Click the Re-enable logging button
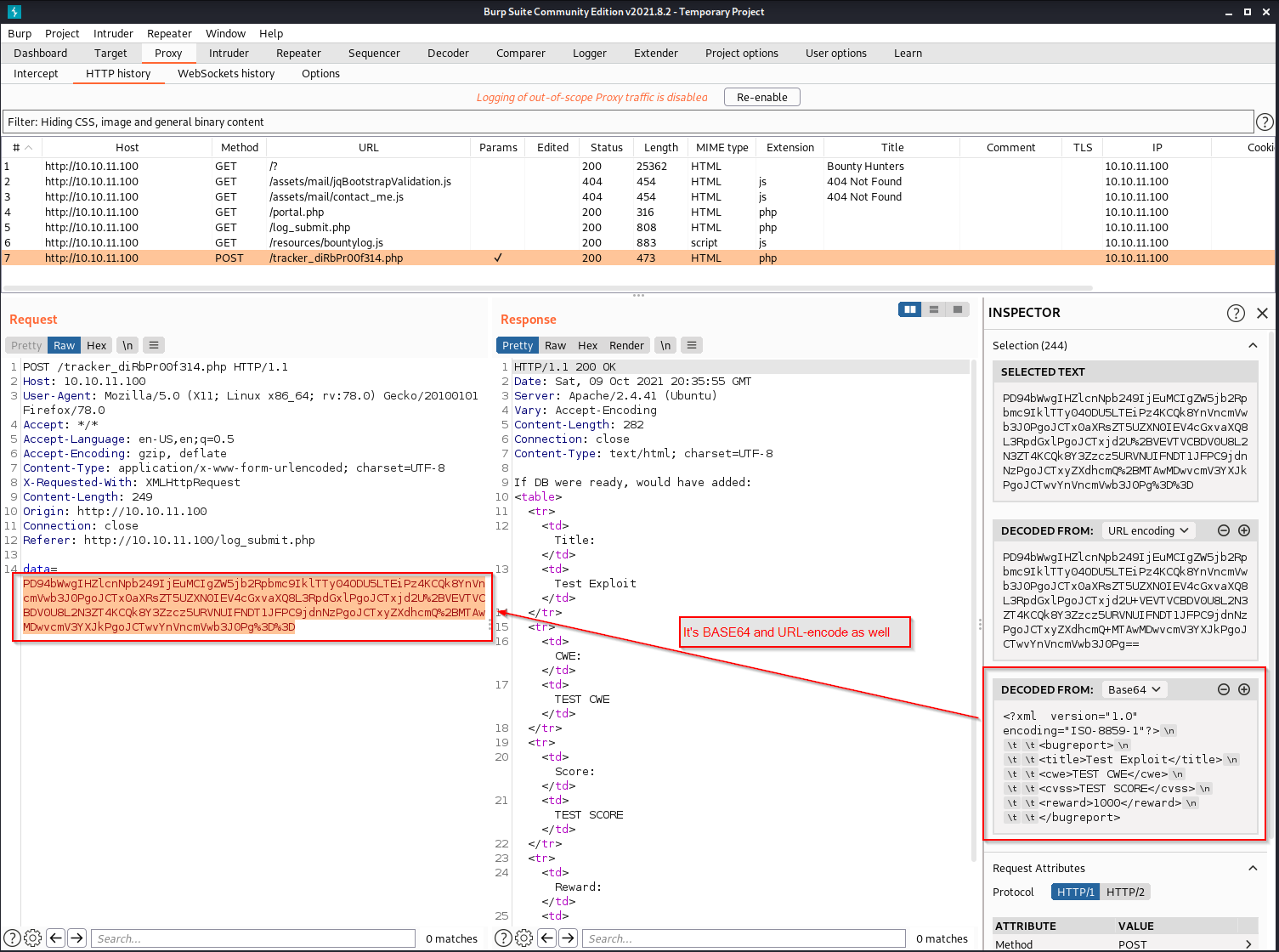The image size is (1279, 952). tap(761, 97)
